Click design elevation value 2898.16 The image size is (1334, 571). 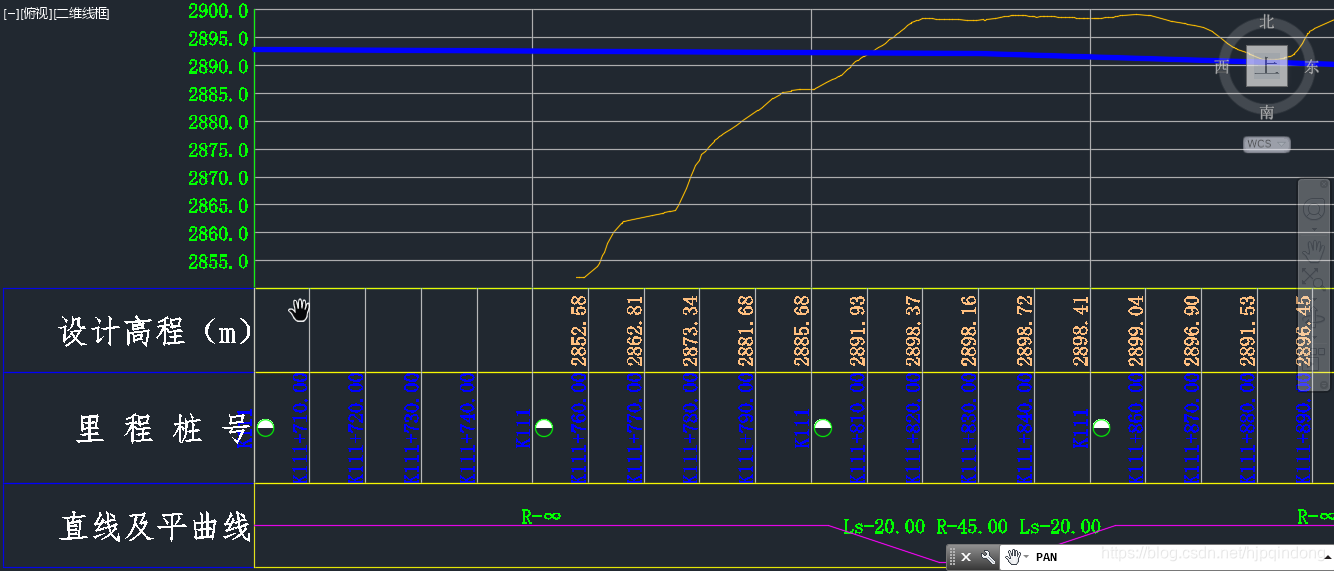(x=968, y=331)
